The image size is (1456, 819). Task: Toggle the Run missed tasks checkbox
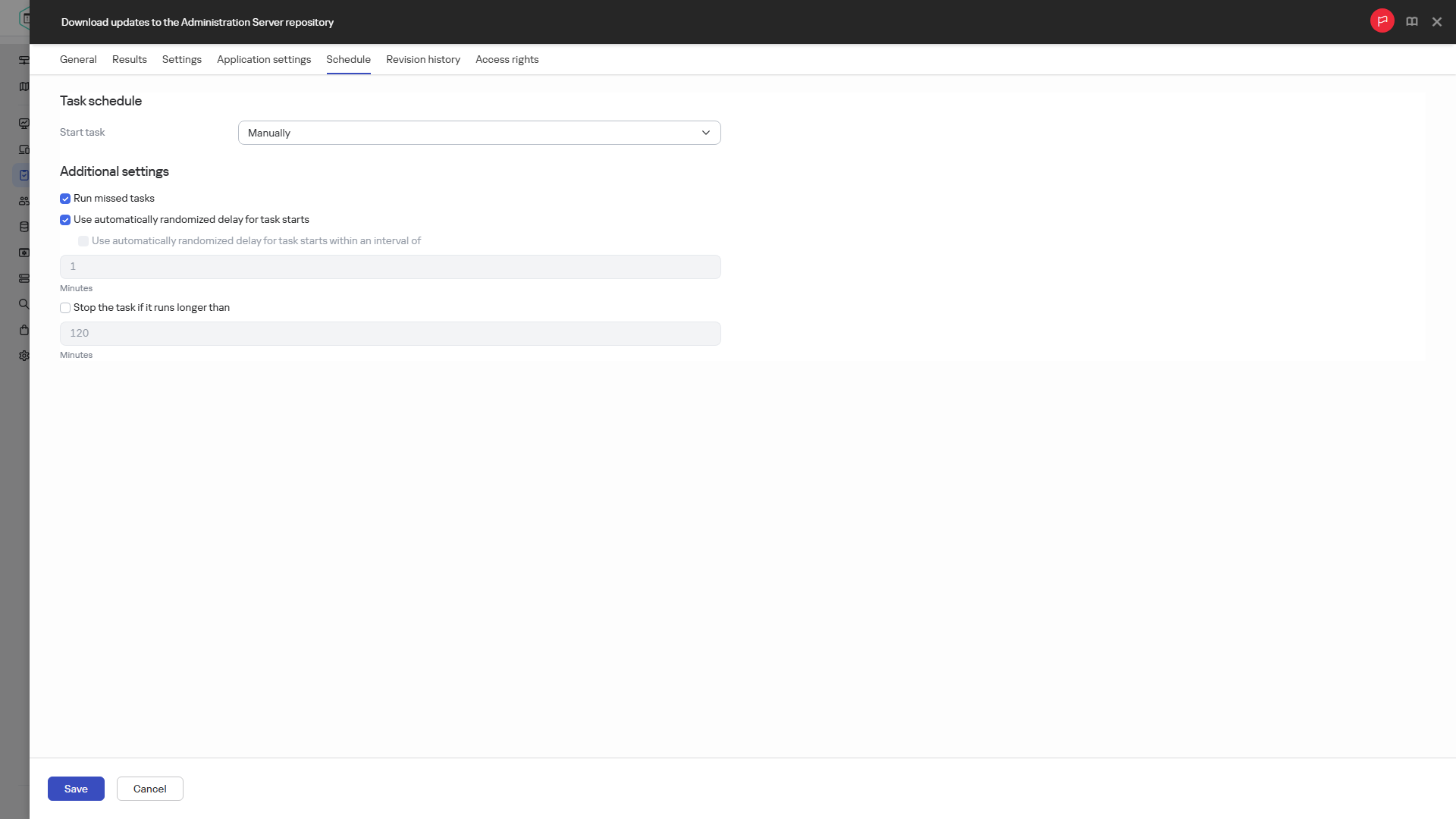pyautogui.click(x=65, y=199)
